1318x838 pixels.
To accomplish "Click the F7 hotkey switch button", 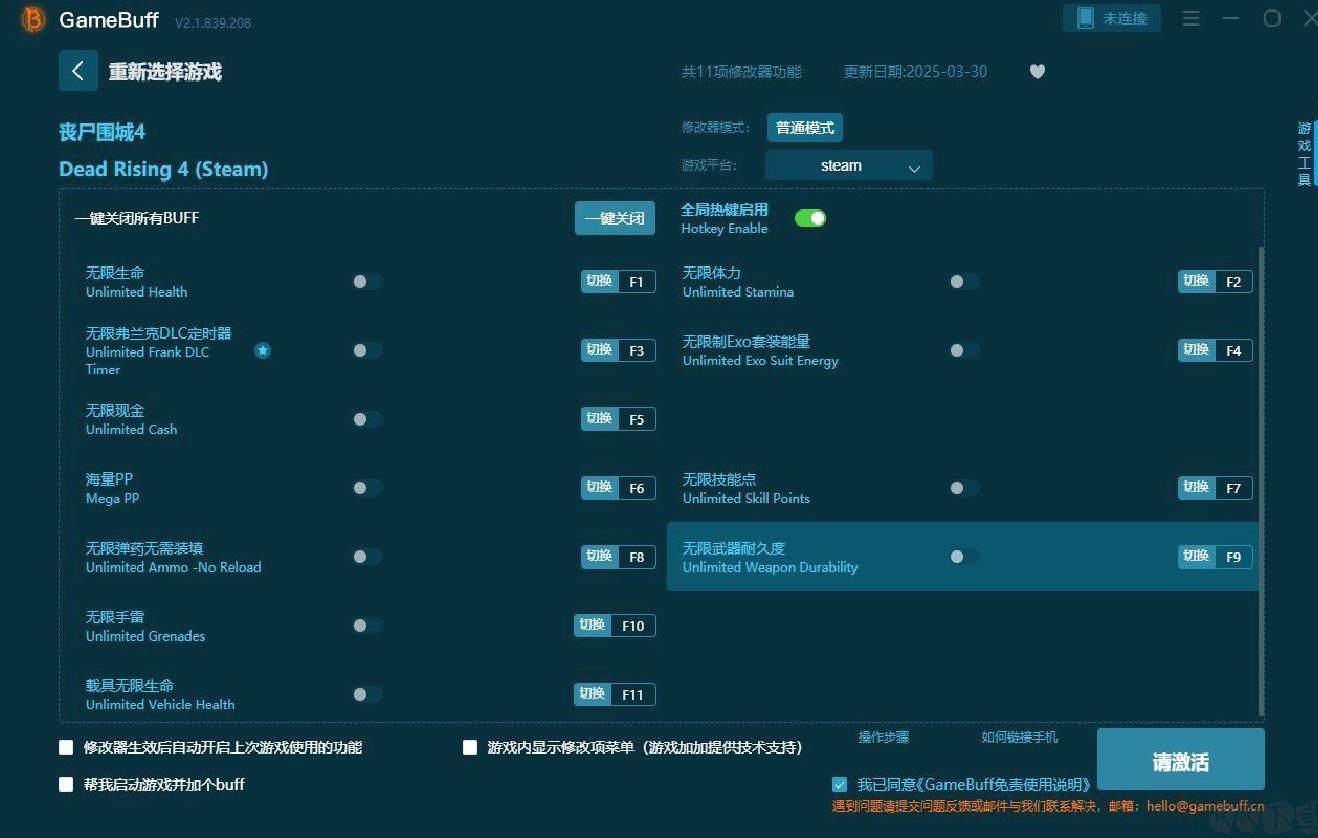I will click(1215, 488).
